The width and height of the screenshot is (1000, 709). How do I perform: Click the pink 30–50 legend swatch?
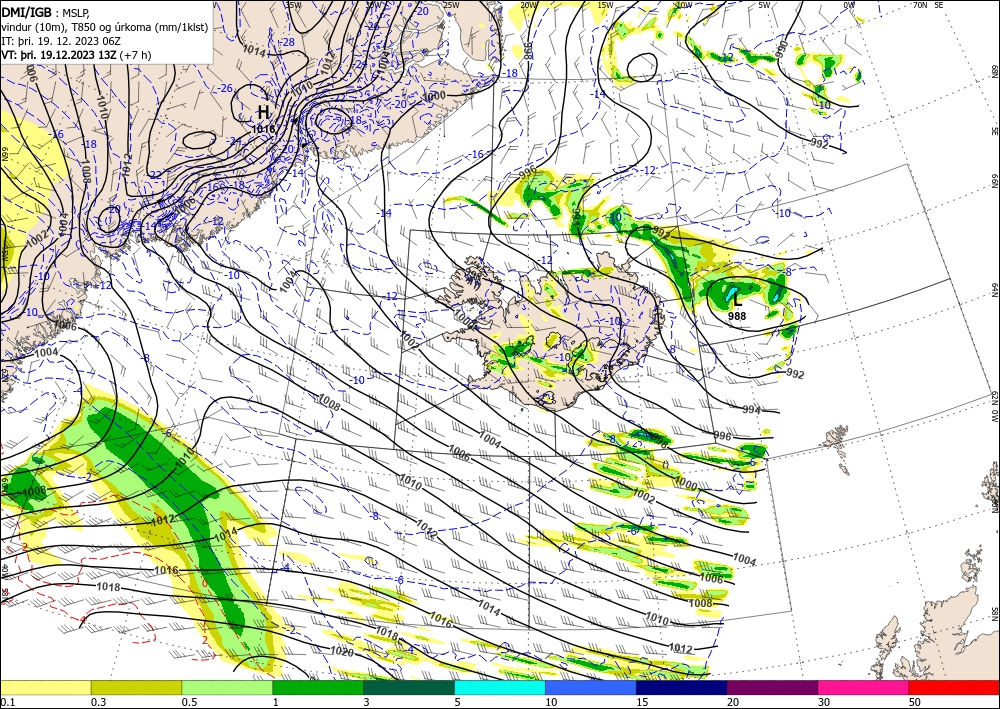[863, 687]
